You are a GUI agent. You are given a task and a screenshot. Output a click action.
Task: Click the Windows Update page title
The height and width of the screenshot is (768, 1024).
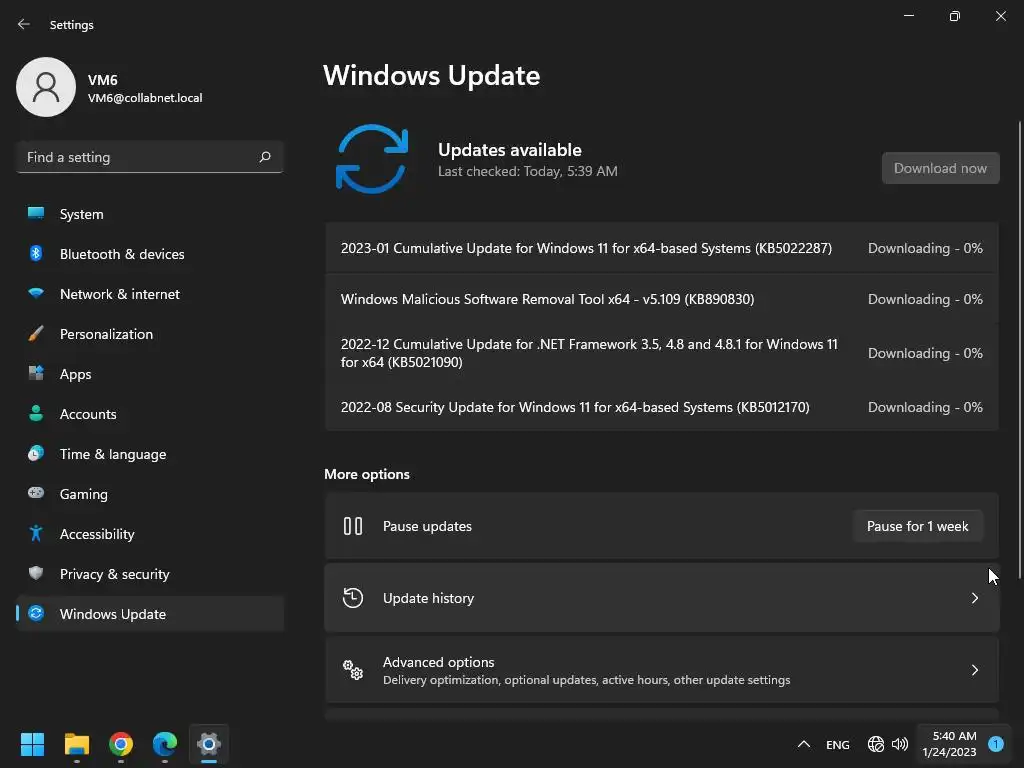point(431,75)
